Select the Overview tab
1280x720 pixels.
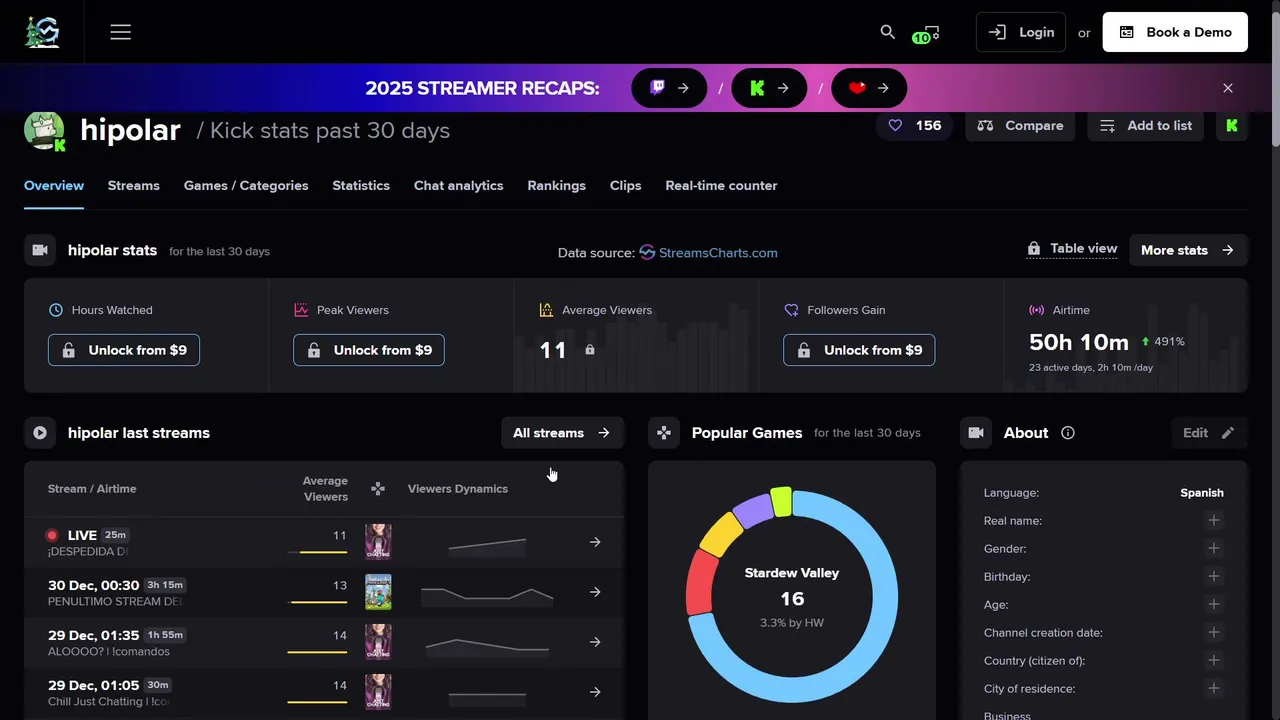pyautogui.click(x=54, y=186)
